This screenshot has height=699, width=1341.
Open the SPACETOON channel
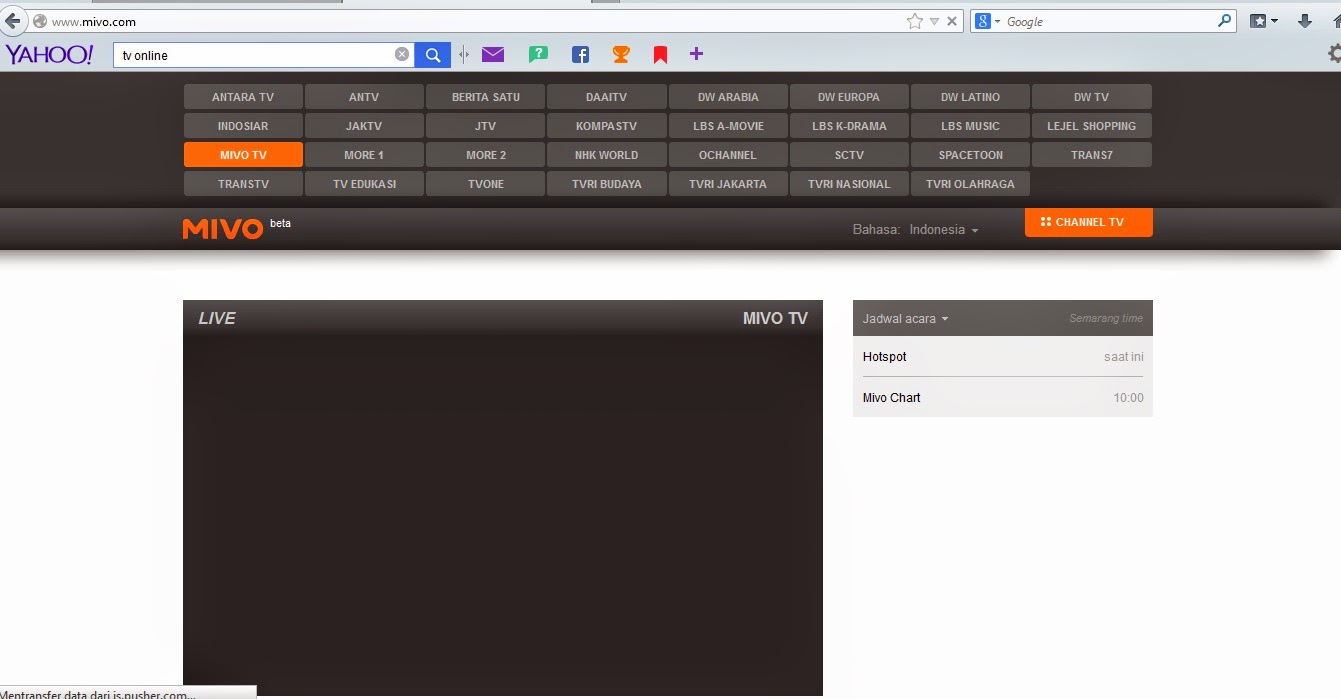point(970,155)
